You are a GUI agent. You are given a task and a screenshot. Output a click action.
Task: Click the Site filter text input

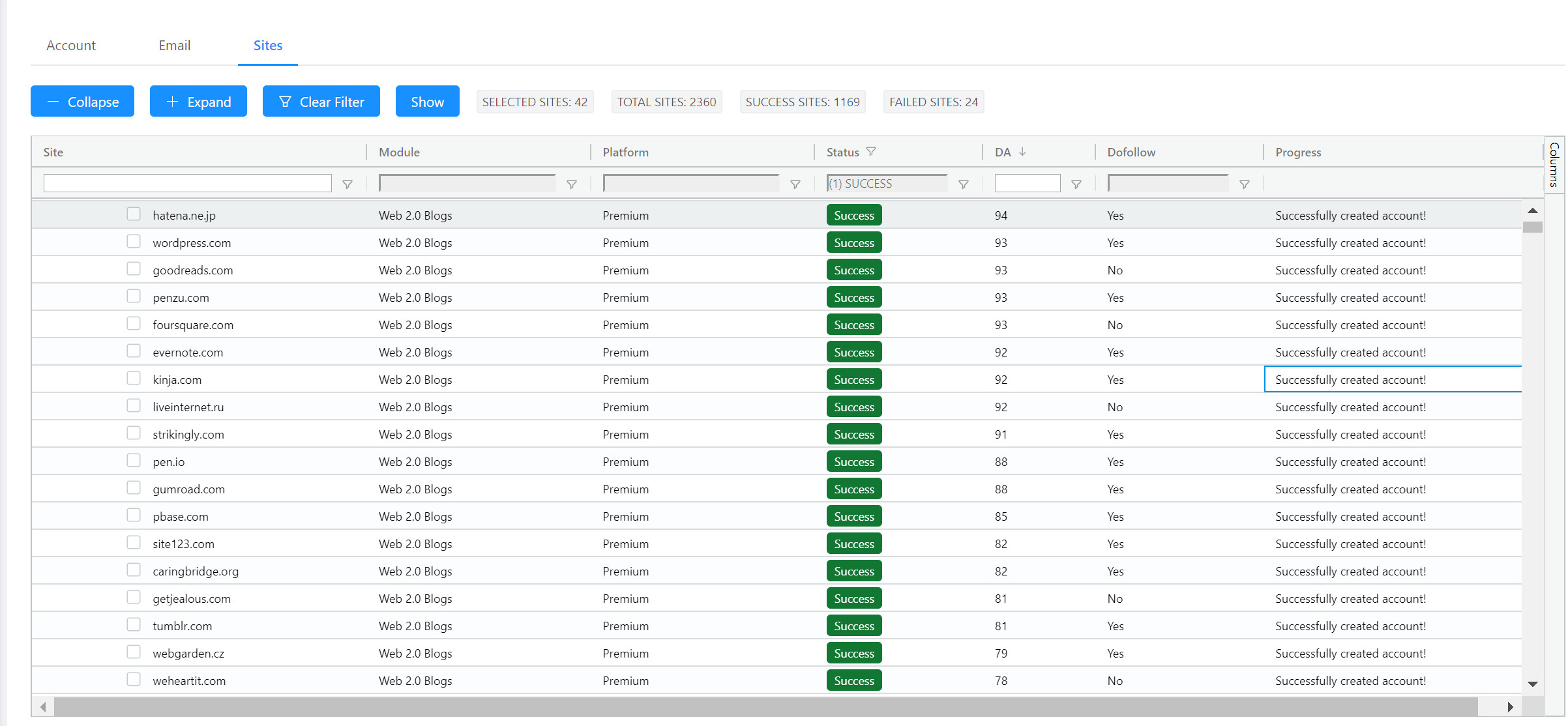tap(188, 184)
